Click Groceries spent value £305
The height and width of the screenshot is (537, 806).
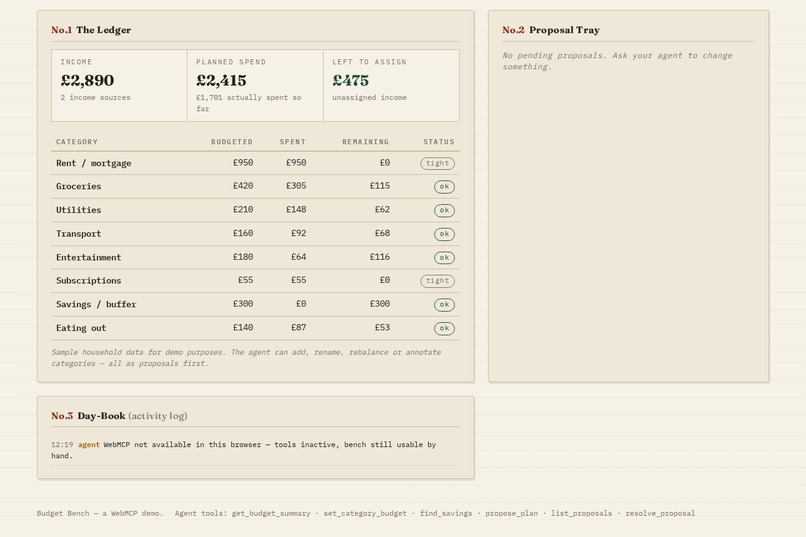(296, 186)
